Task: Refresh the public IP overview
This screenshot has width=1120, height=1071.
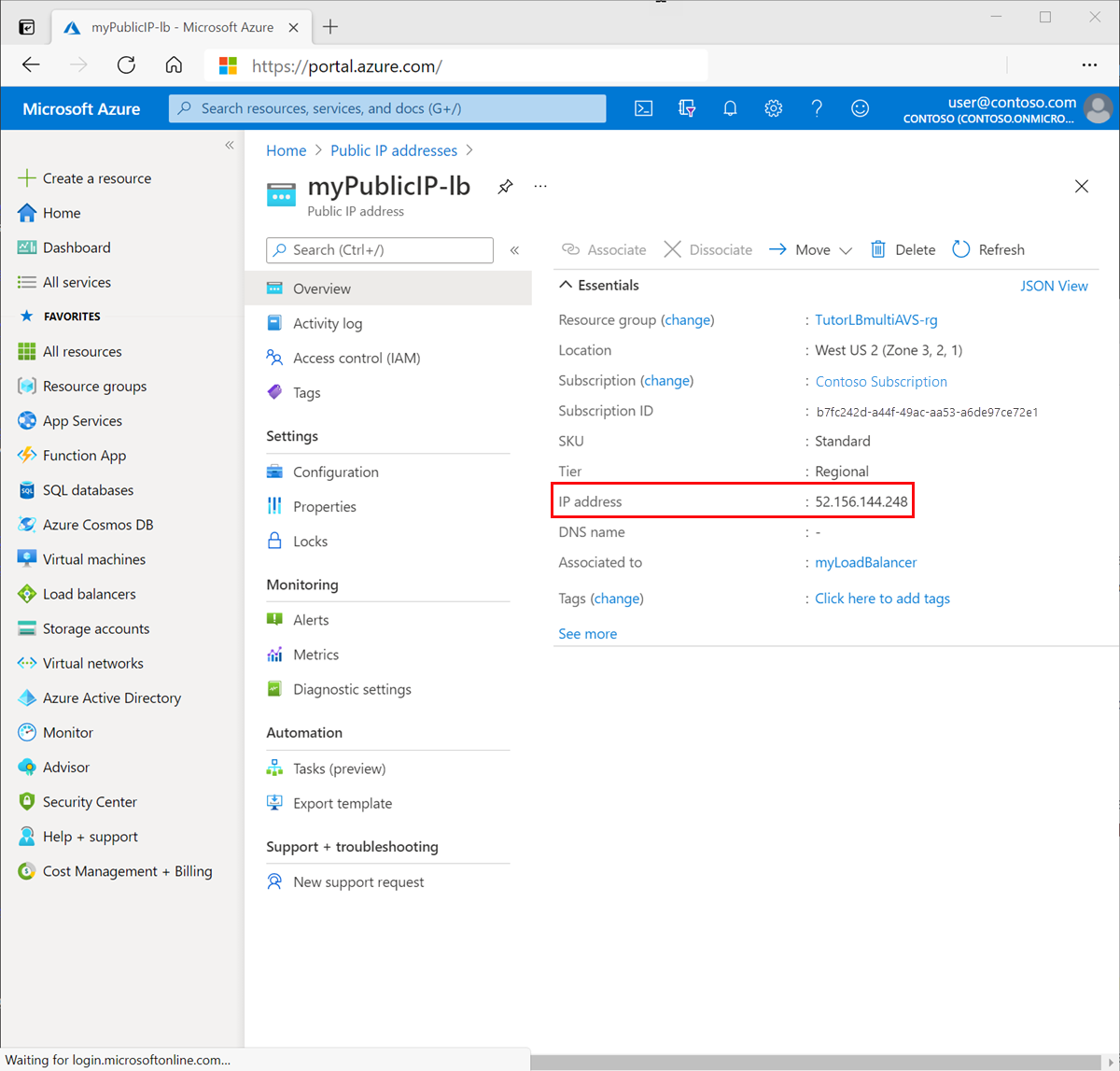Action: tap(988, 250)
